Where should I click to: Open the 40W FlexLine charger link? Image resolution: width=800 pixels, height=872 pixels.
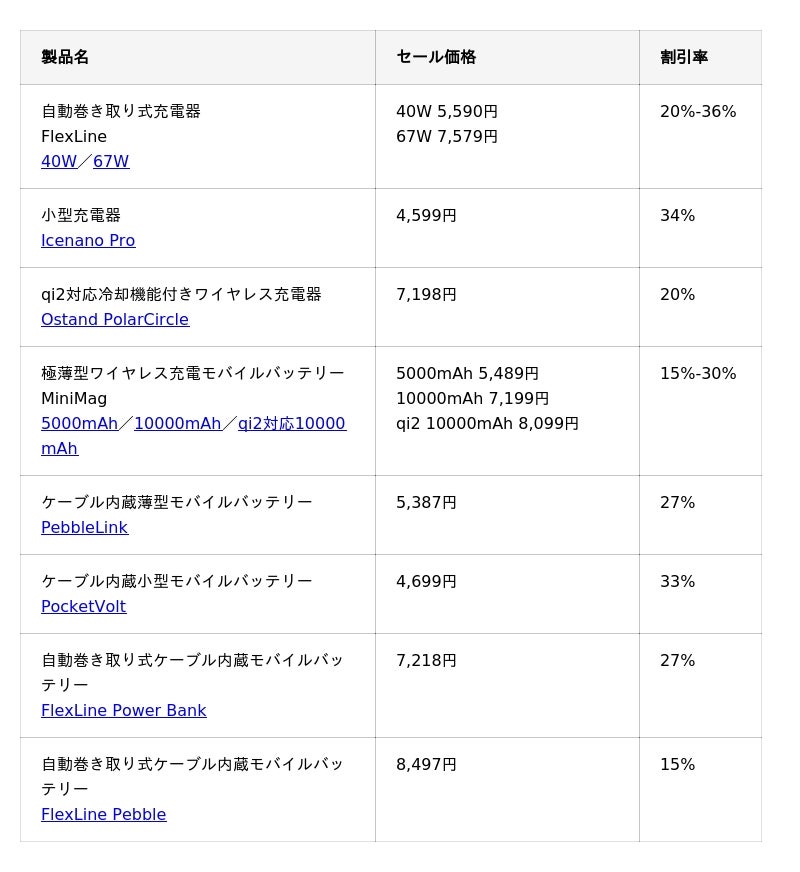59,162
